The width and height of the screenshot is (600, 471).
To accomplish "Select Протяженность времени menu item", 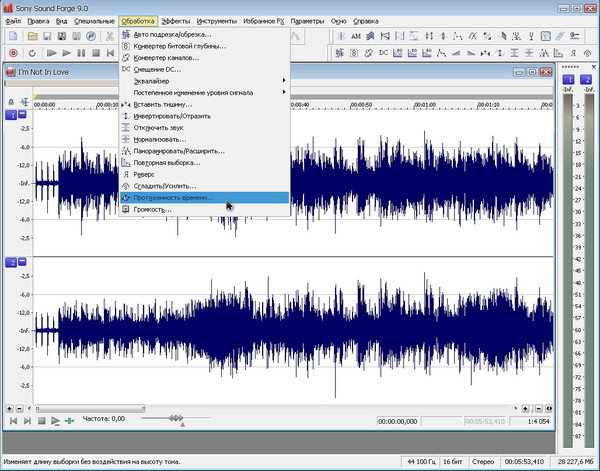I will coord(205,198).
